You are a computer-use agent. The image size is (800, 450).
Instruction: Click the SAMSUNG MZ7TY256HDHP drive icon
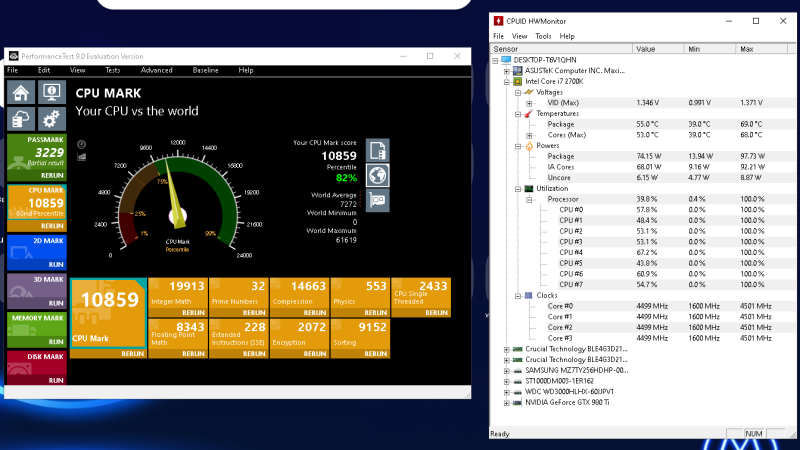coord(517,370)
